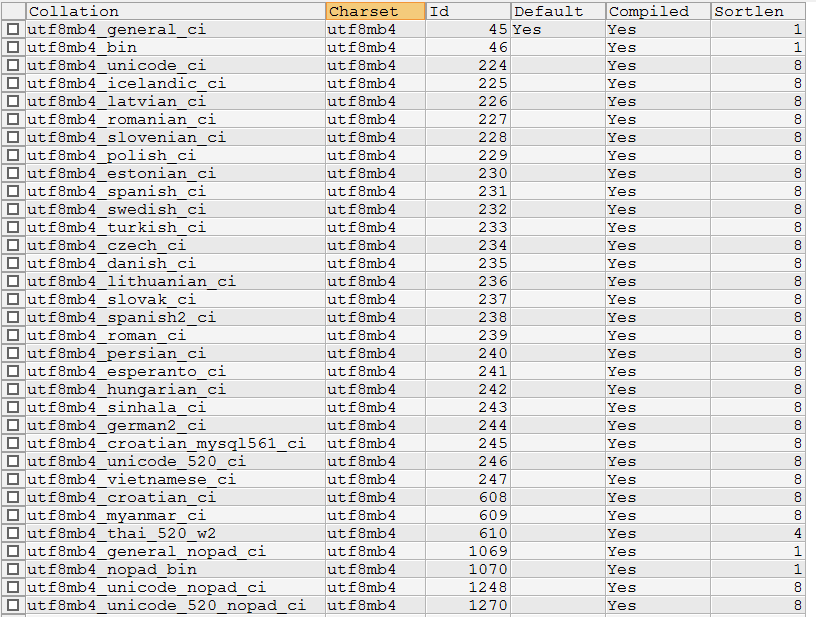
Task: Mark the utf8mb4_persian_ci checkbox
Action: 13,354
